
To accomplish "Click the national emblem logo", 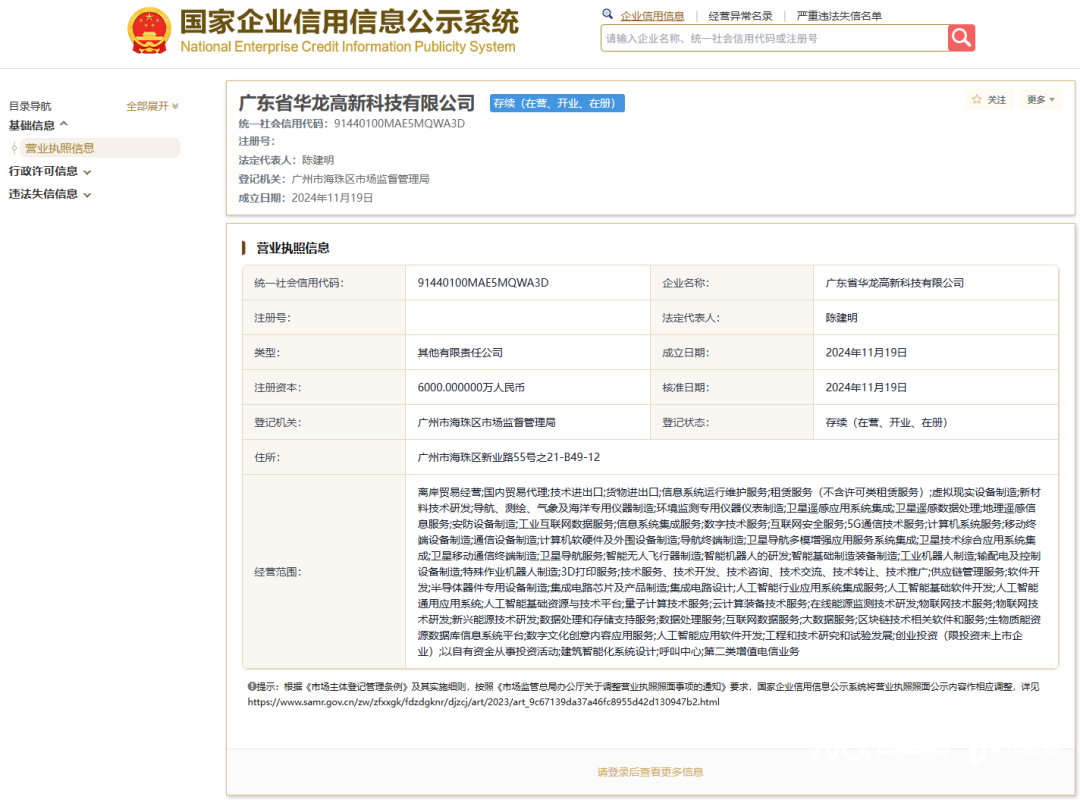I will click(x=149, y=31).
